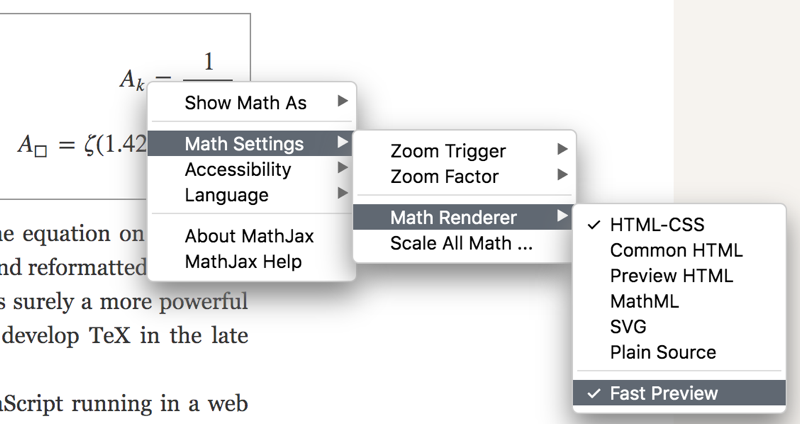Open the Show Math As submenu
The height and width of the screenshot is (424, 800).
245,103
